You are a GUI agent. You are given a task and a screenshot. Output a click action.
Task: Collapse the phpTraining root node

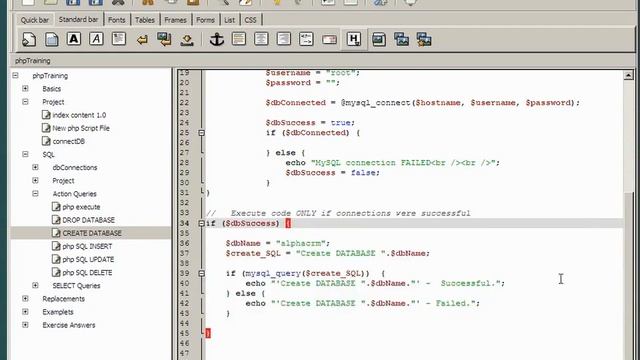coord(16,75)
